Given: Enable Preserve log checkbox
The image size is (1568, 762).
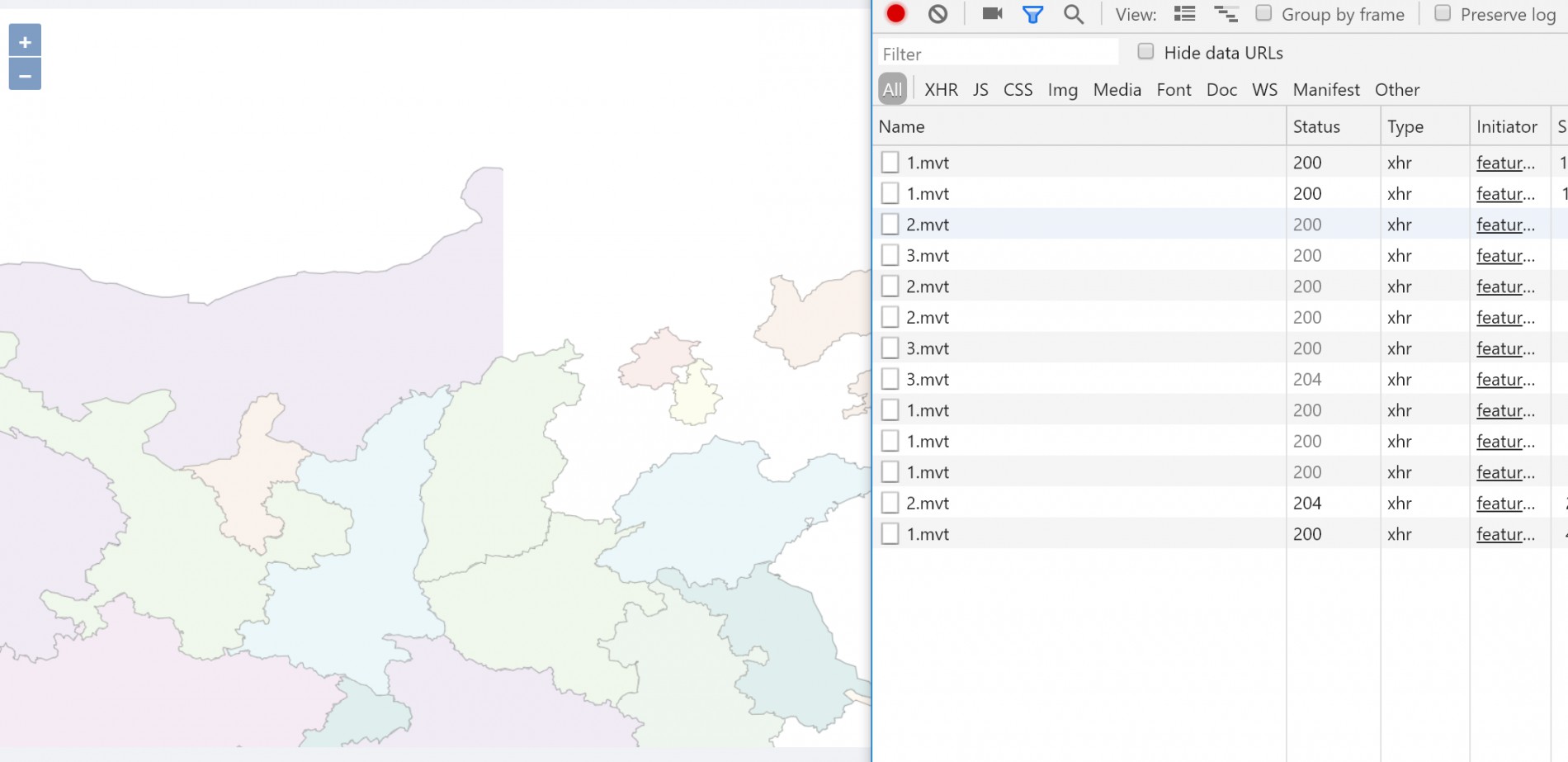Looking at the screenshot, I should pyautogui.click(x=1443, y=13).
